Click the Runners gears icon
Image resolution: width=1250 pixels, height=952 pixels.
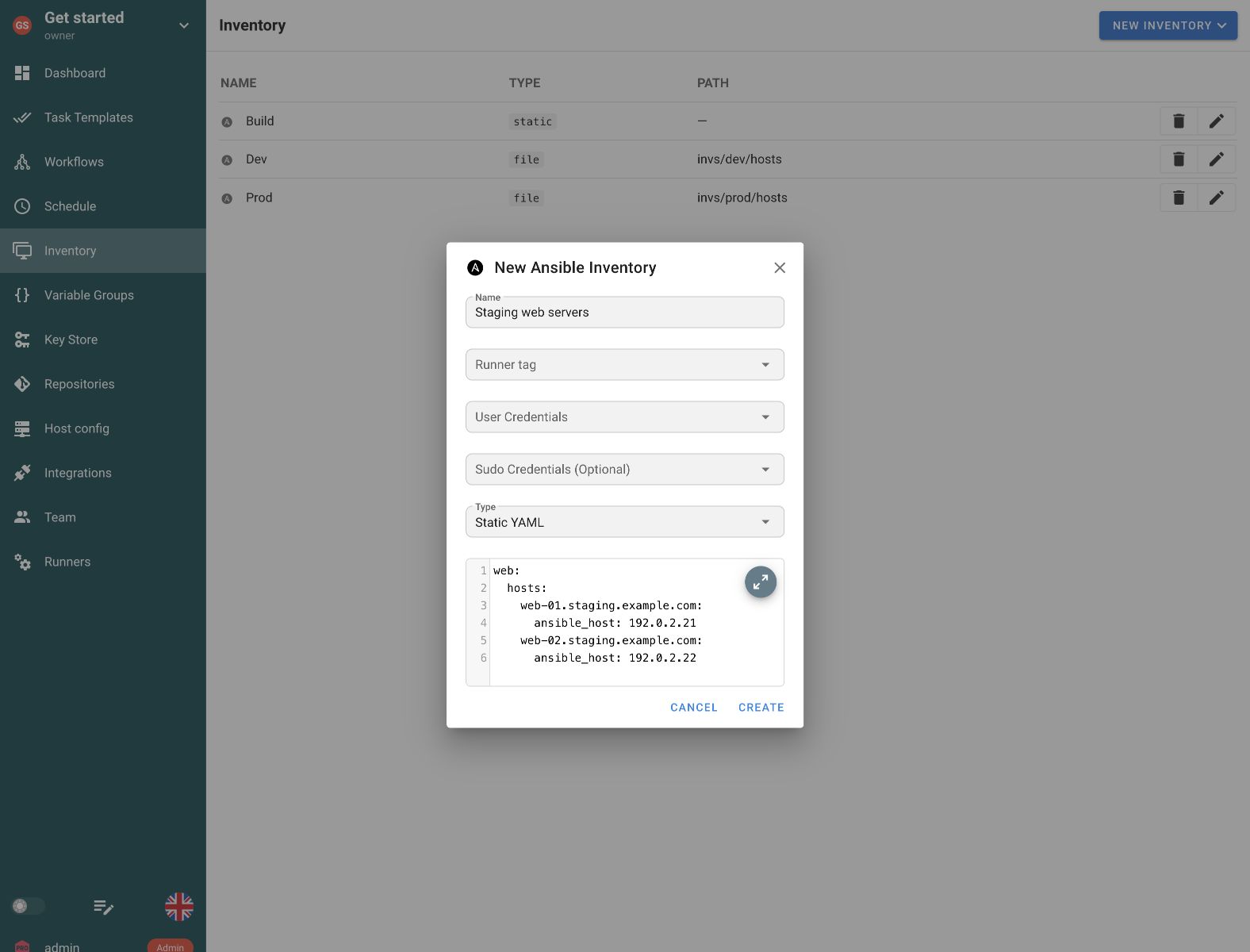pos(22,562)
